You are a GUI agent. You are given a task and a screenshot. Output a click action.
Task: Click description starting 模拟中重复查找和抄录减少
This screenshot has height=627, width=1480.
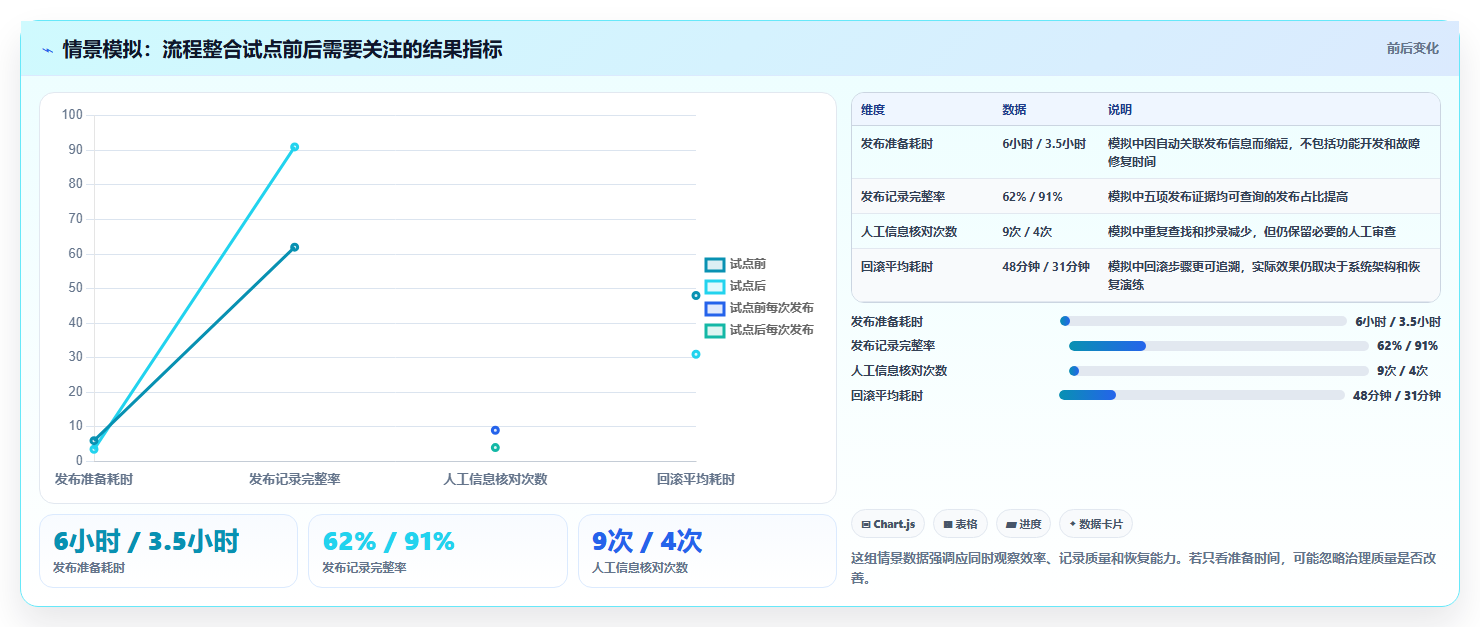pyautogui.click(x=1252, y=232)
